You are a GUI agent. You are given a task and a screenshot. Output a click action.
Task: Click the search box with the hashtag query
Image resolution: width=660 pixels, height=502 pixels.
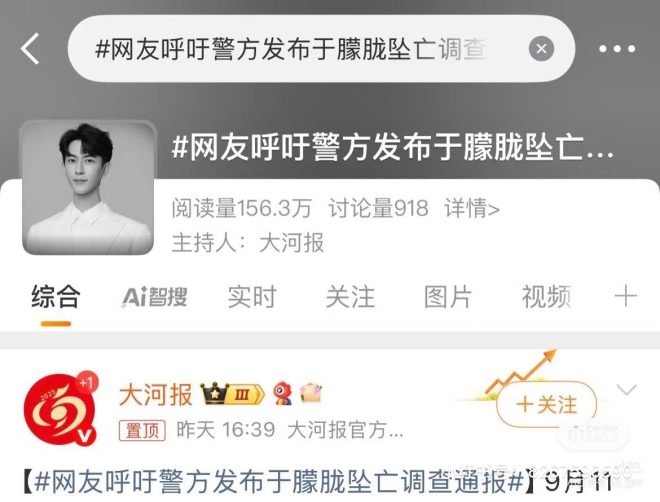321,49
